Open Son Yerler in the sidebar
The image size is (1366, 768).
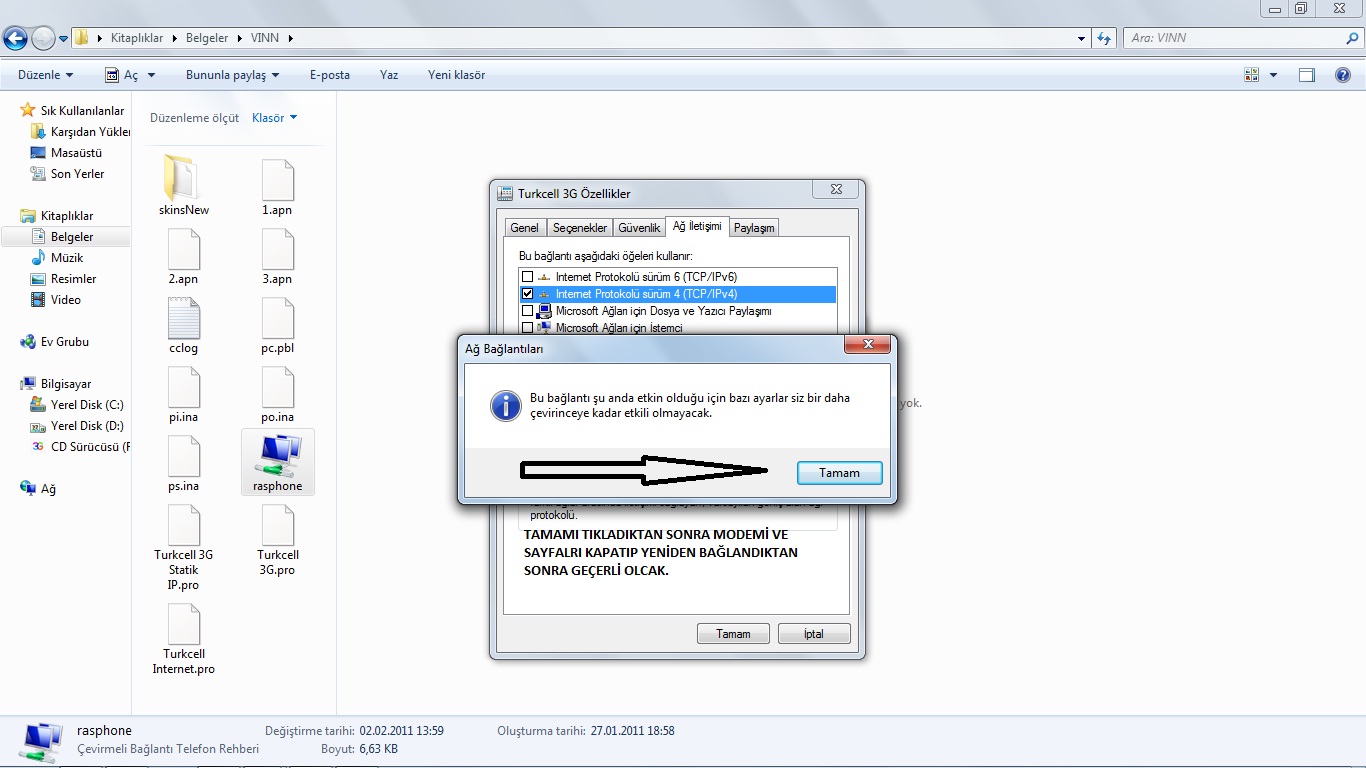pos(77,174)
